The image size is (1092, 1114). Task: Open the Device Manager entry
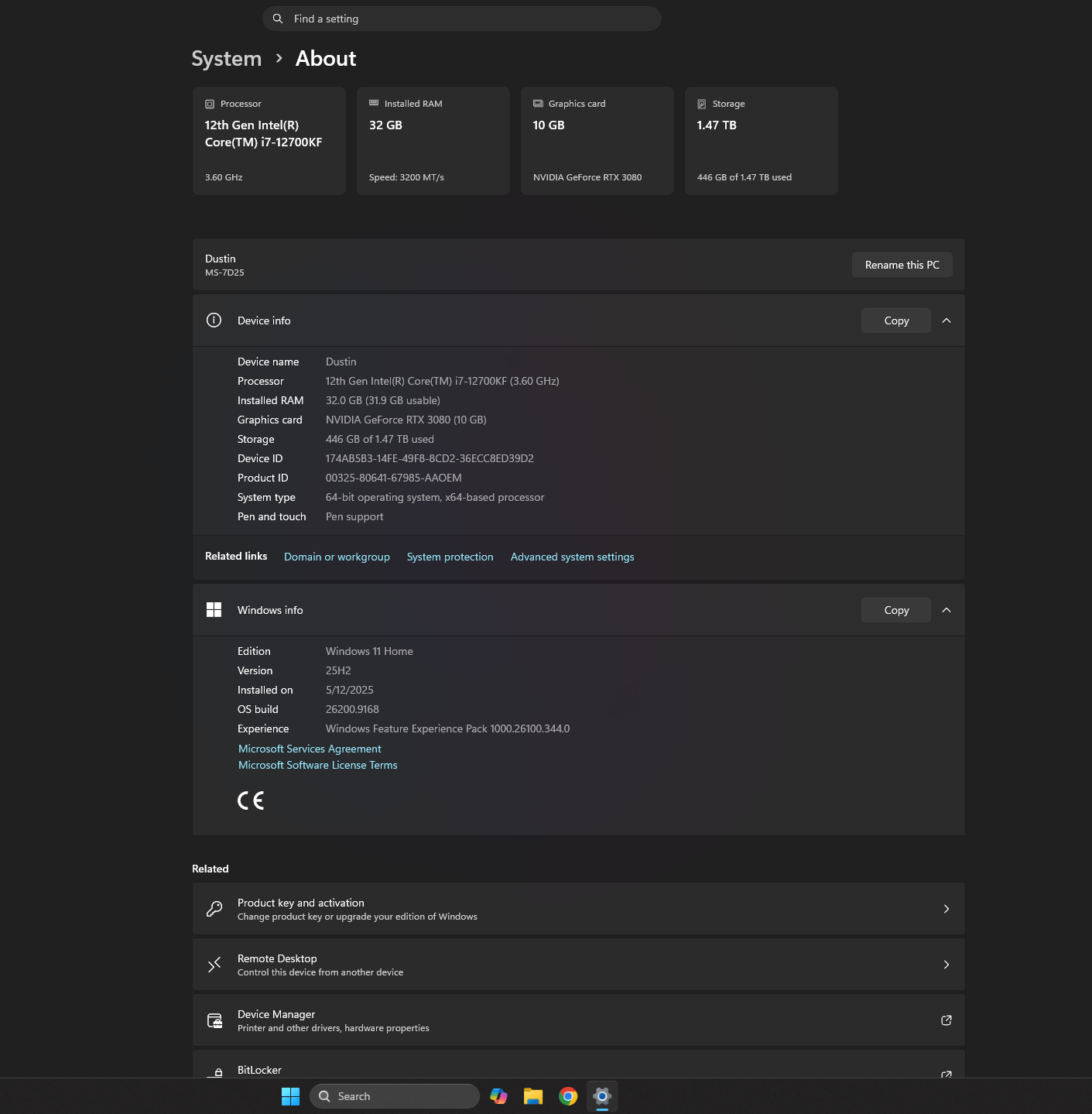click(x=579, y=1020)
